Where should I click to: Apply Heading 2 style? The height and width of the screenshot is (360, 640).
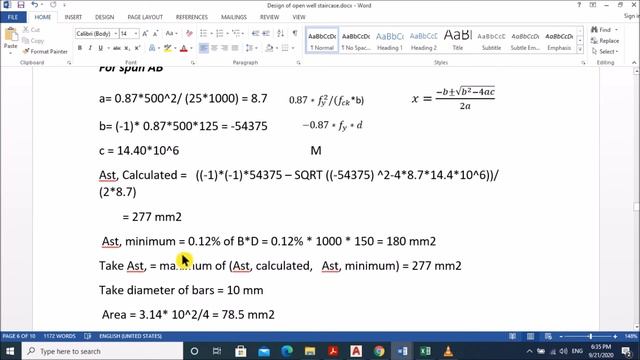click(x=424, y=41)
